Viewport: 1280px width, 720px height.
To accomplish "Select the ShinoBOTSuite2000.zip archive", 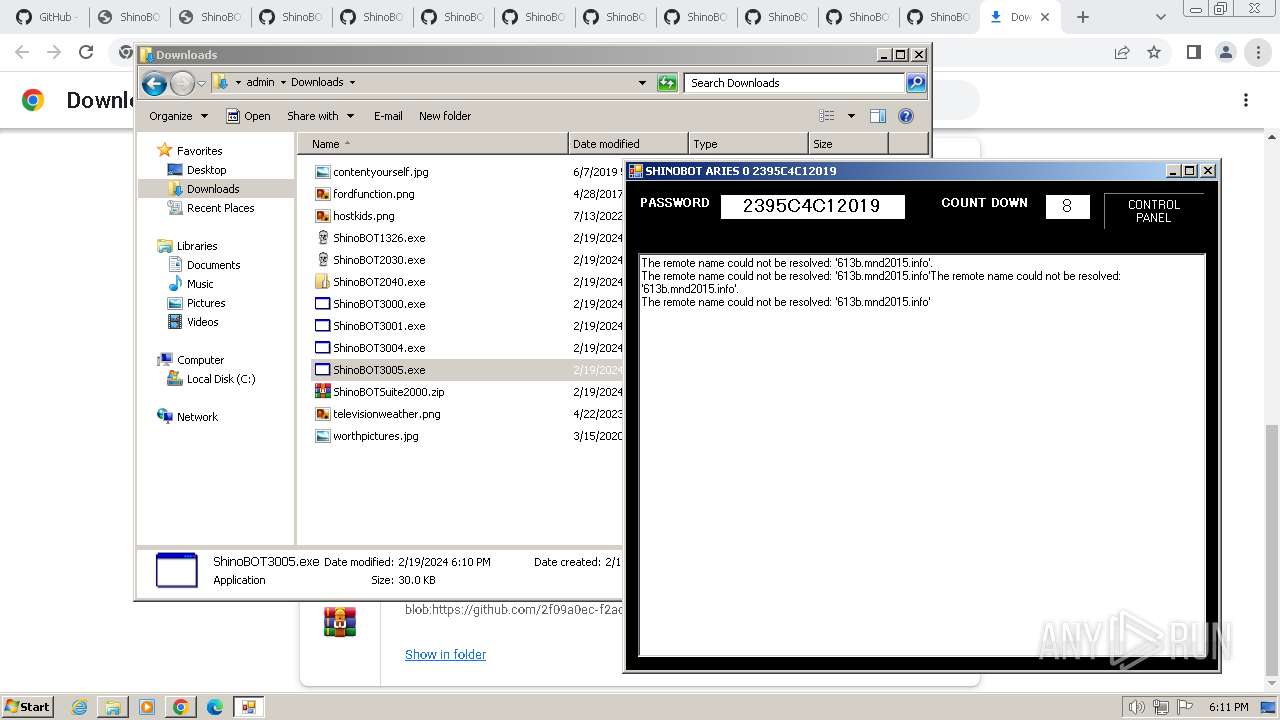I will 388,392.
